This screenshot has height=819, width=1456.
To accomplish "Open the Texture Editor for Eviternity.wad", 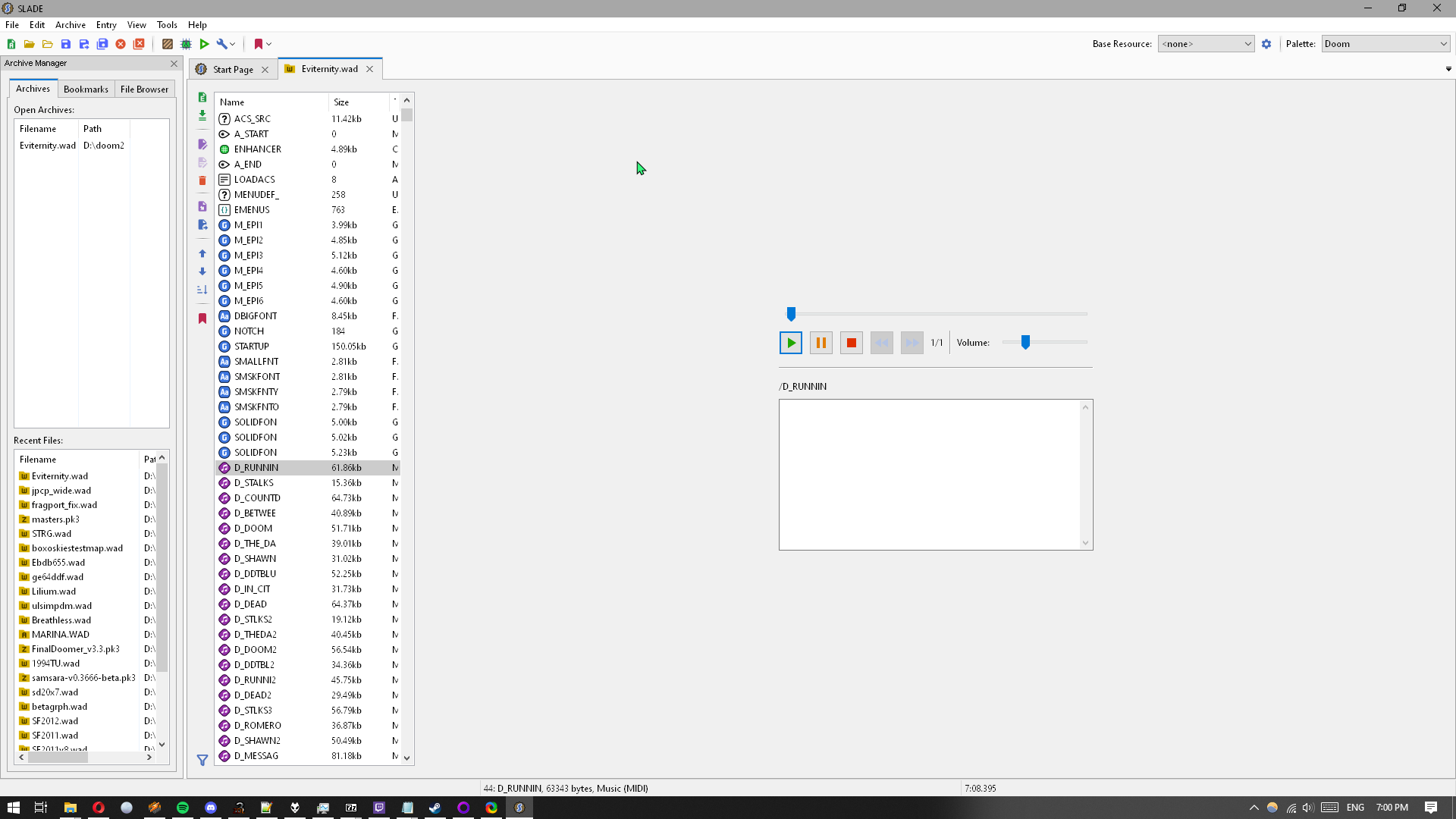I will click(x=168, y=44).
